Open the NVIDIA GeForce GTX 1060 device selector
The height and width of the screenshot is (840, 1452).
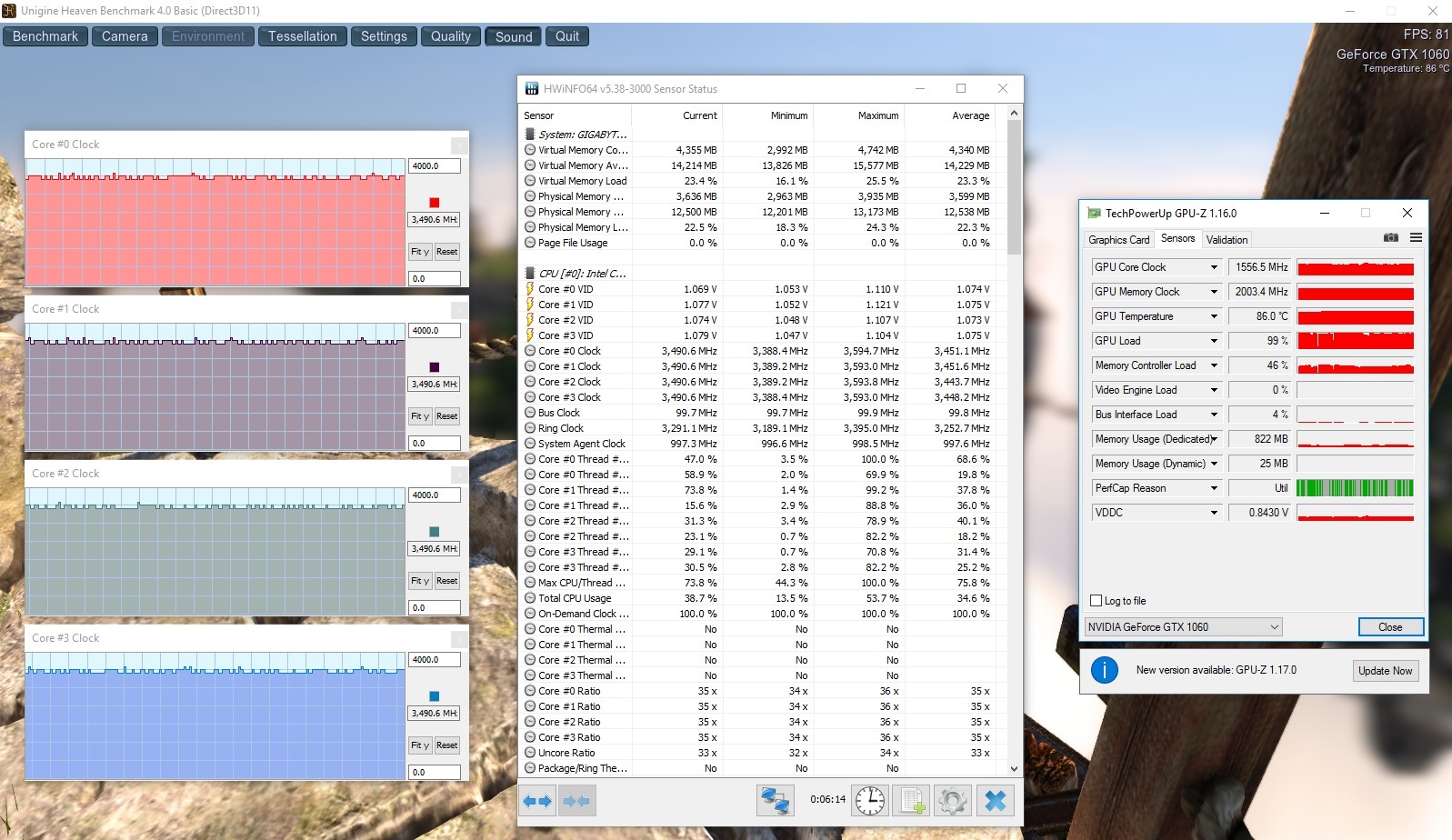click(1183, 627)
